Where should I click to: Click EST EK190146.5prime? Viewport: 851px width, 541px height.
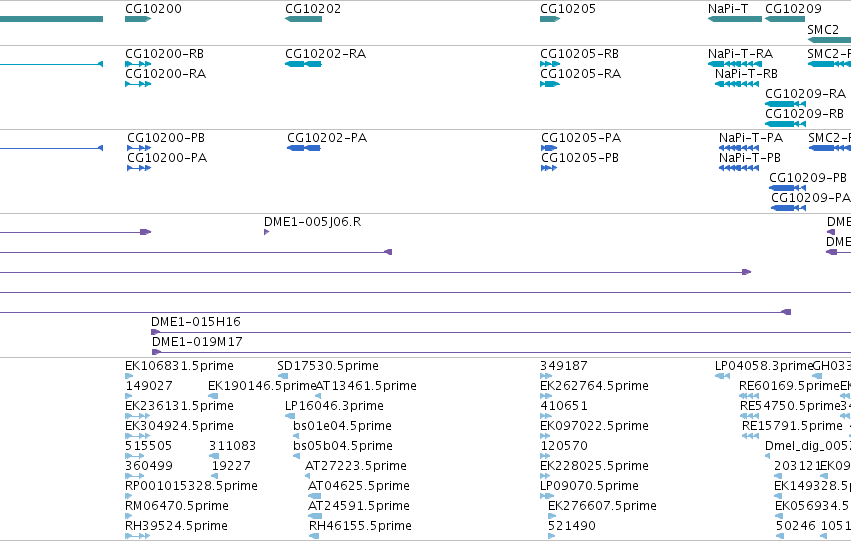coord(262,386)
